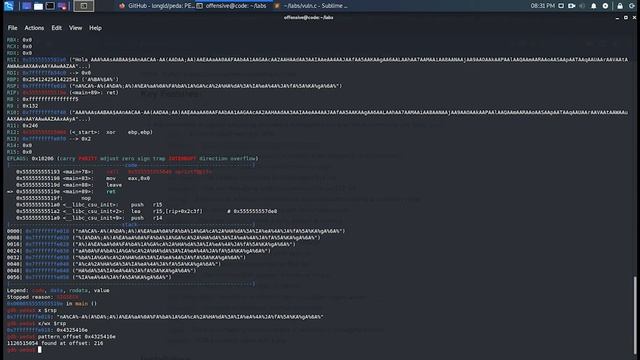Screen dimensions: 640x360
Task: Click the <main+83>: mov eax,0x0 line
Action: [83, 178]
